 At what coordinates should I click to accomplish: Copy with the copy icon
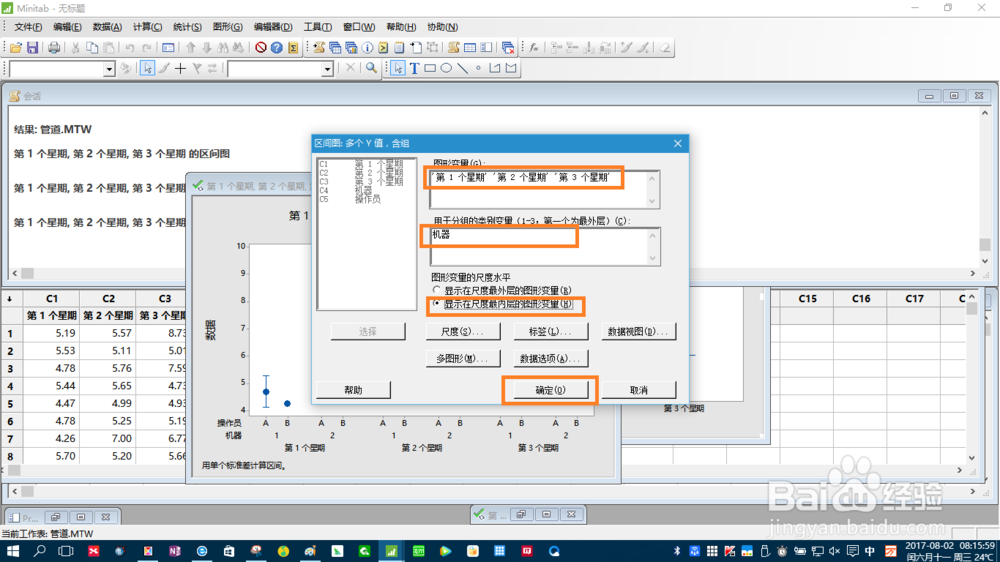[92, 48]
